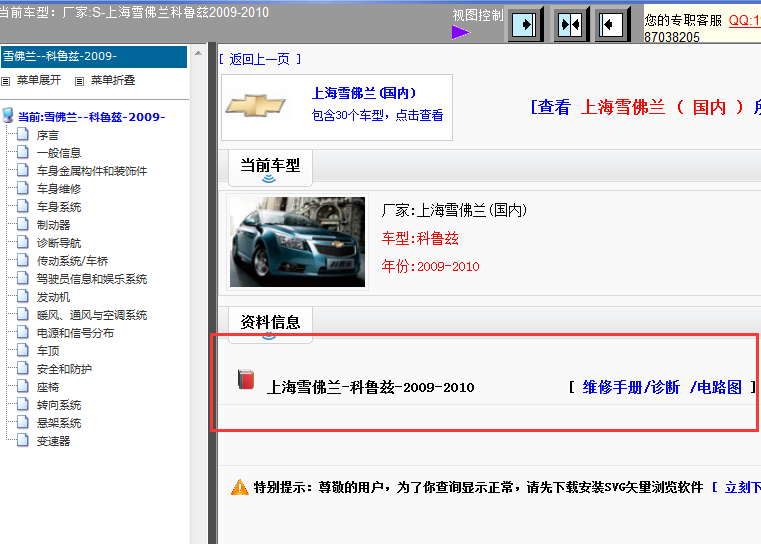Viewport: 761px width, 544px height.
Task: Click the left pane scrollbar up arrow
Action: [x=198, y=53]
